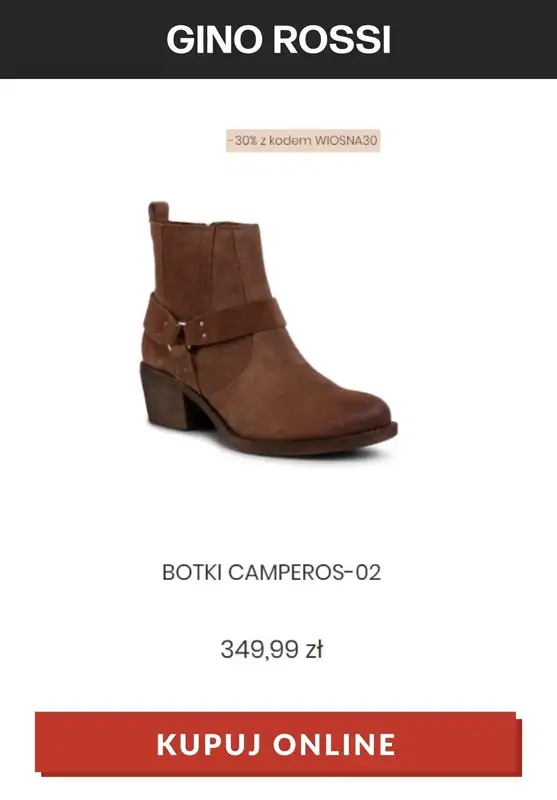Screen dimensions: 557x800
Task: Click the word KUPUJ on red button
Action: [211, 744]
